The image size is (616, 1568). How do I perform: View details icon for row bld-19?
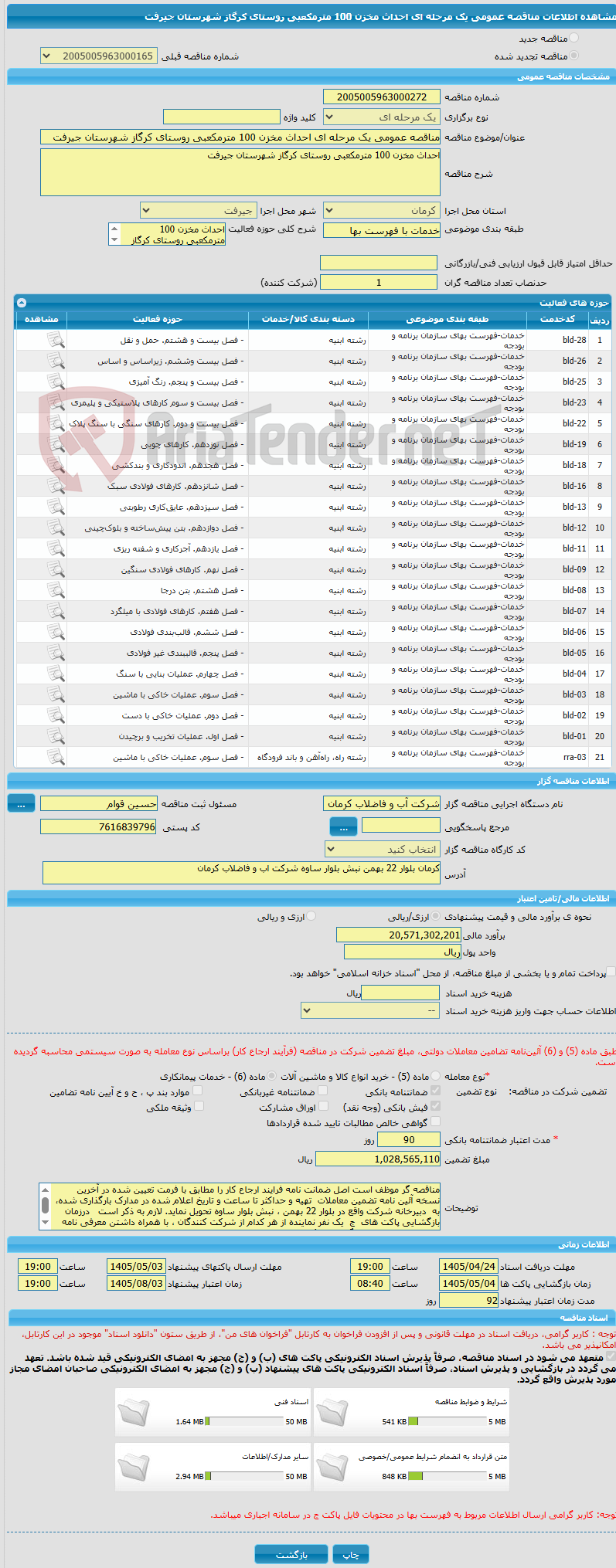tap(56, 444)
